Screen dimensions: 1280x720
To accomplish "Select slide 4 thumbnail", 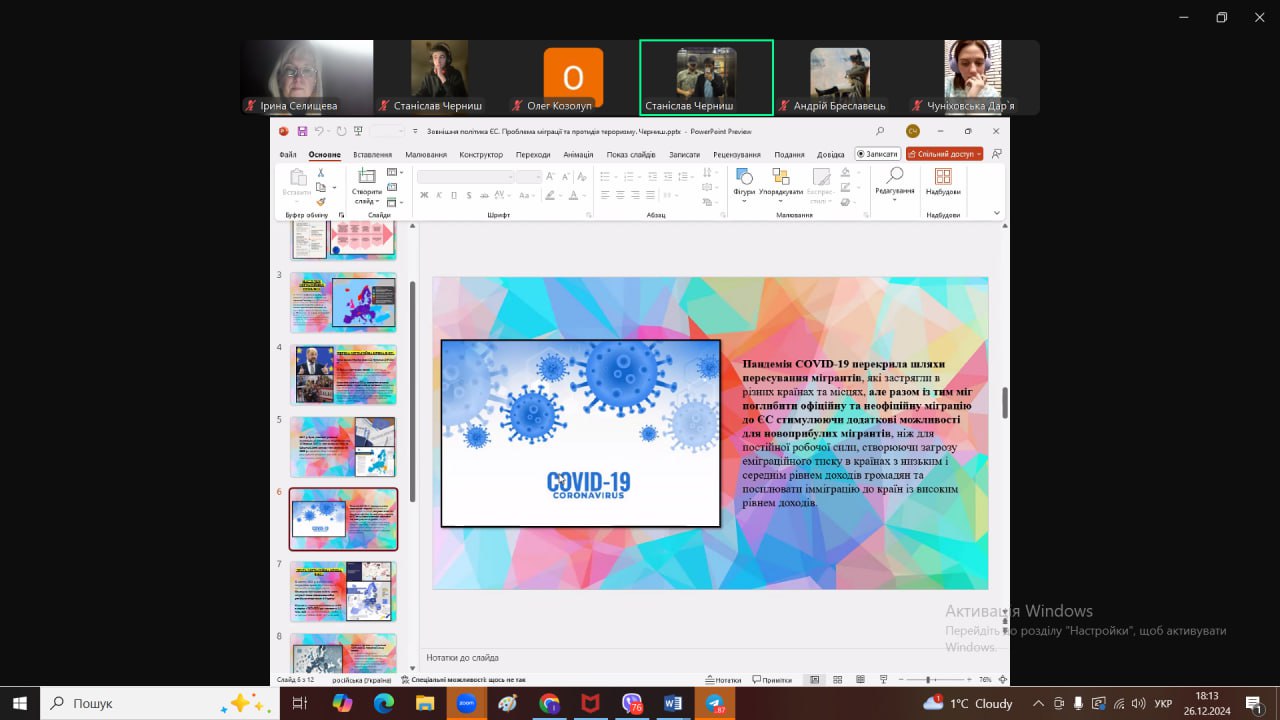I will tap(343, 375).
